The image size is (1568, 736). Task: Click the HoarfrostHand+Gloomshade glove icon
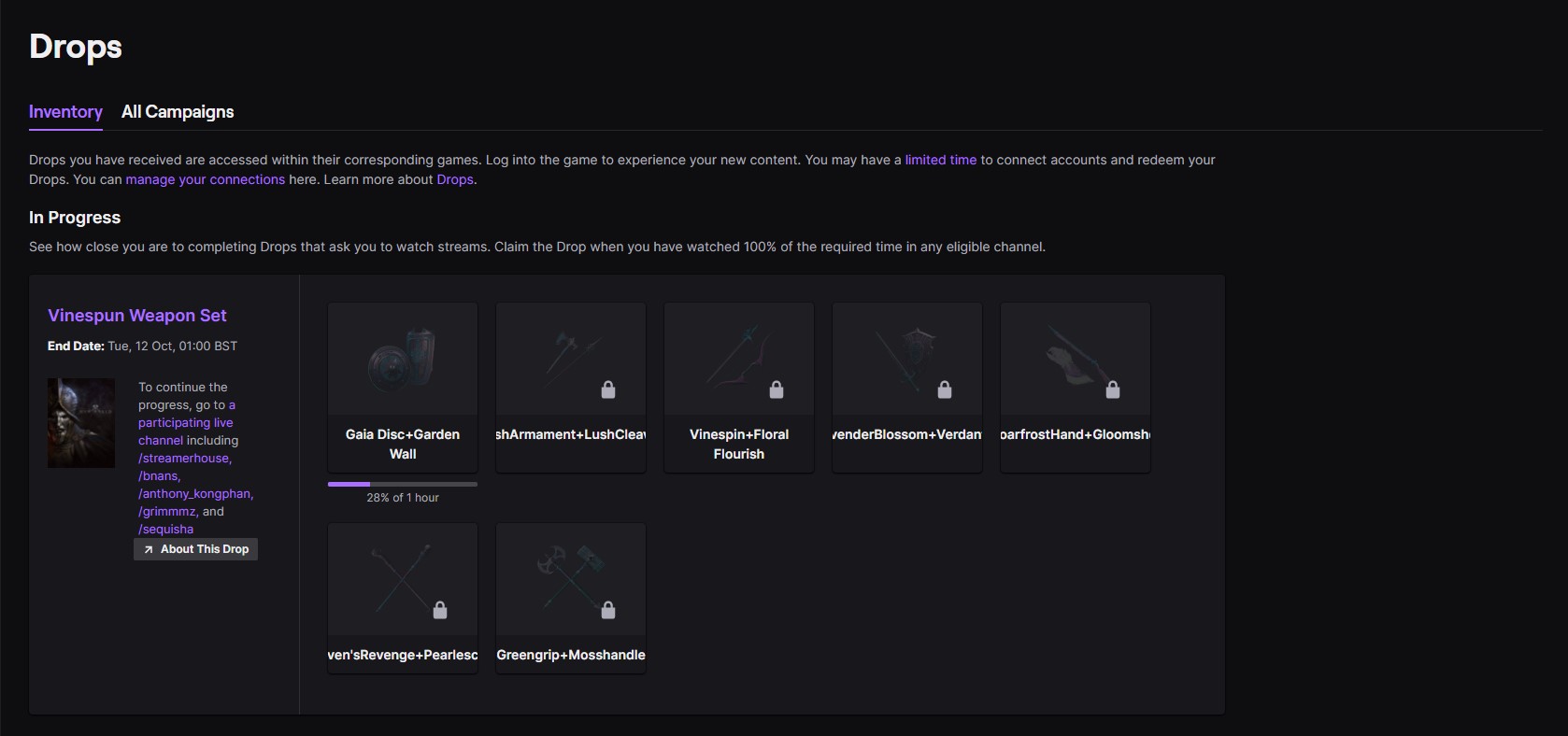click(1075, 359)
